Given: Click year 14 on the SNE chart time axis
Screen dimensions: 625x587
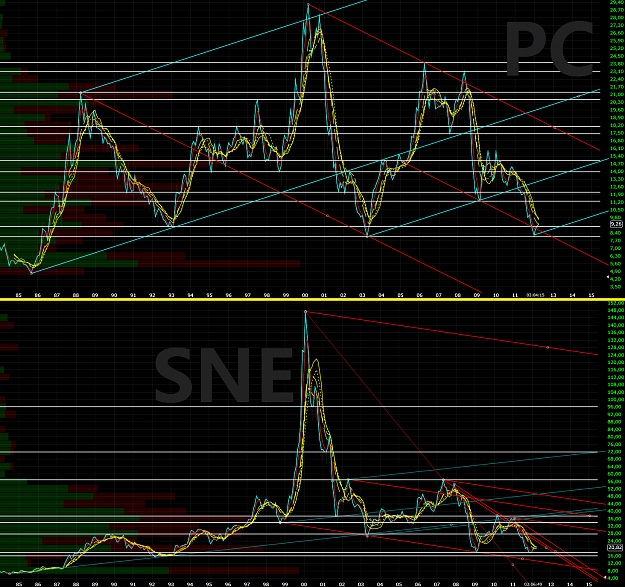Looking at the screenshot, I should 570,584.
